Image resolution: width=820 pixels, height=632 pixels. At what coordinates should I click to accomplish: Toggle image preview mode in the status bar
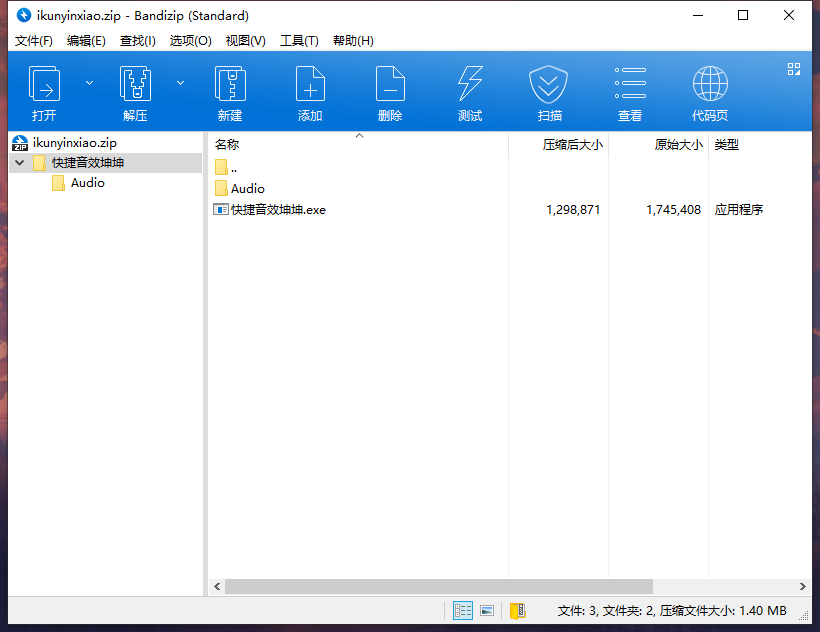487,610
